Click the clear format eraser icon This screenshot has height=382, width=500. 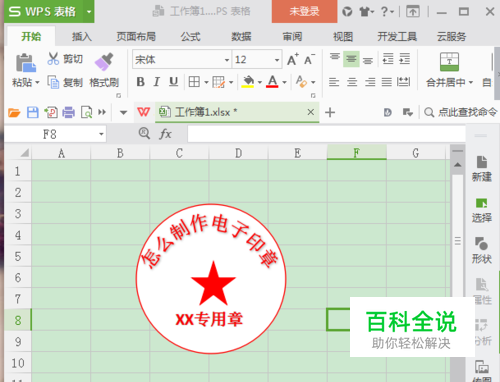[301, 82]
